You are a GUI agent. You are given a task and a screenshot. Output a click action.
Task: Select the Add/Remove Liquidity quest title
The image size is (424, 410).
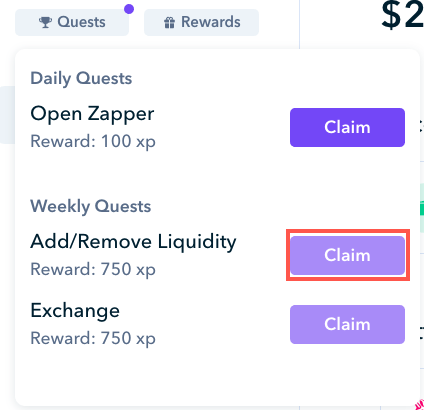(x=133, y=242)
